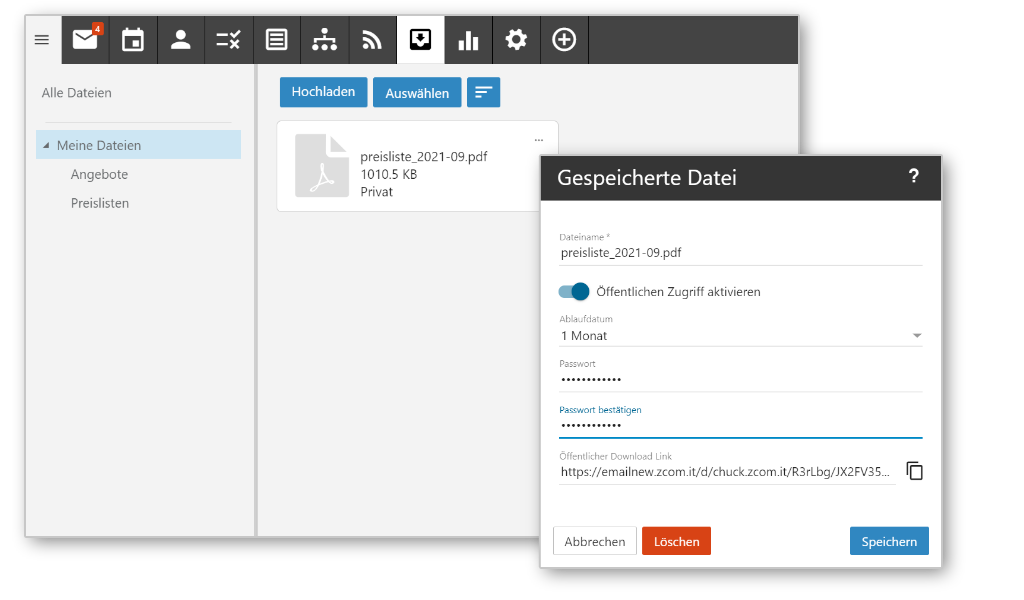Collapse the Meine Dateien tree node
1024x600 pixels.
click(46, 146)
